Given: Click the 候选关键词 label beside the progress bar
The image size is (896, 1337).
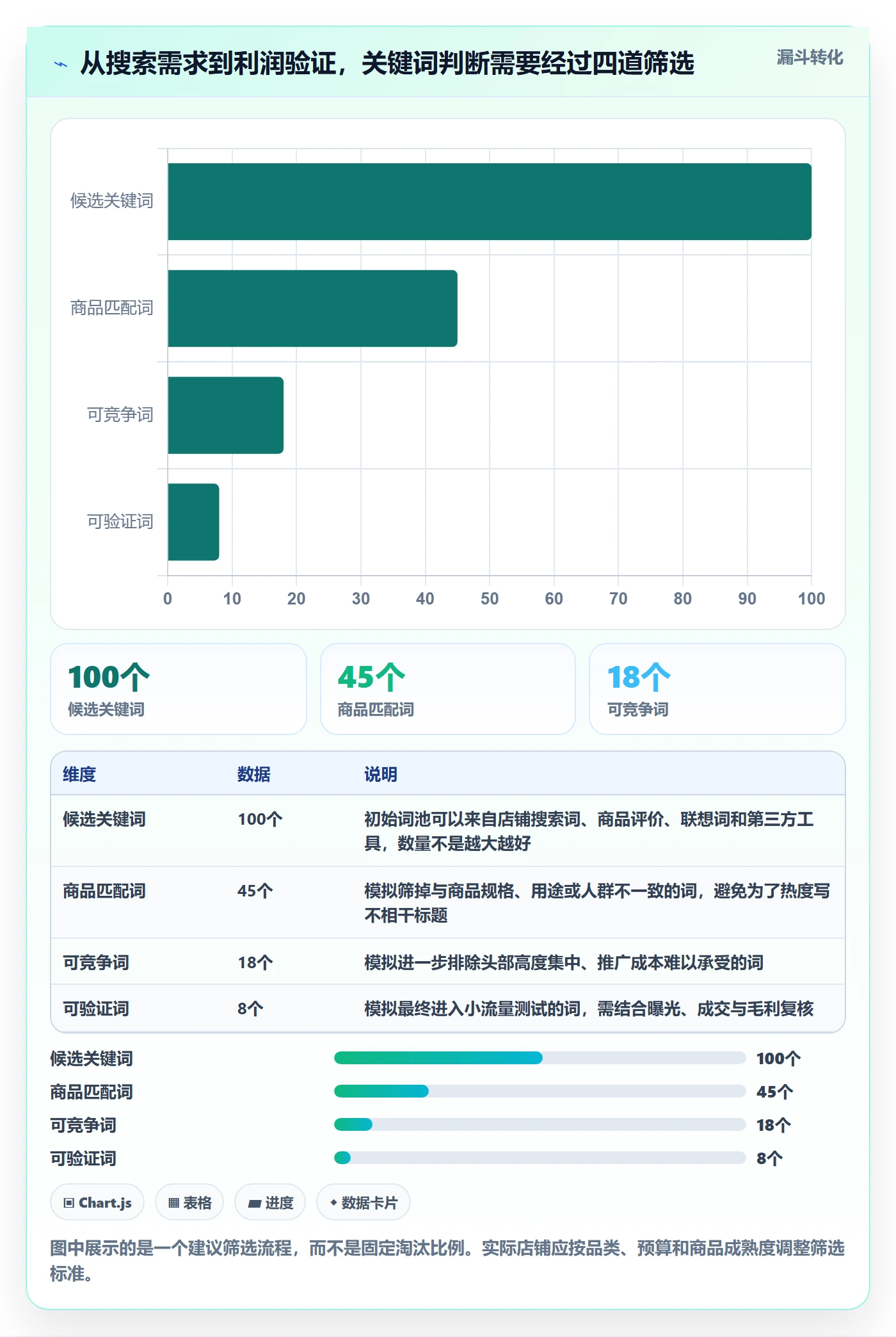Looking at the screenshot, I should coord(92,1058).
